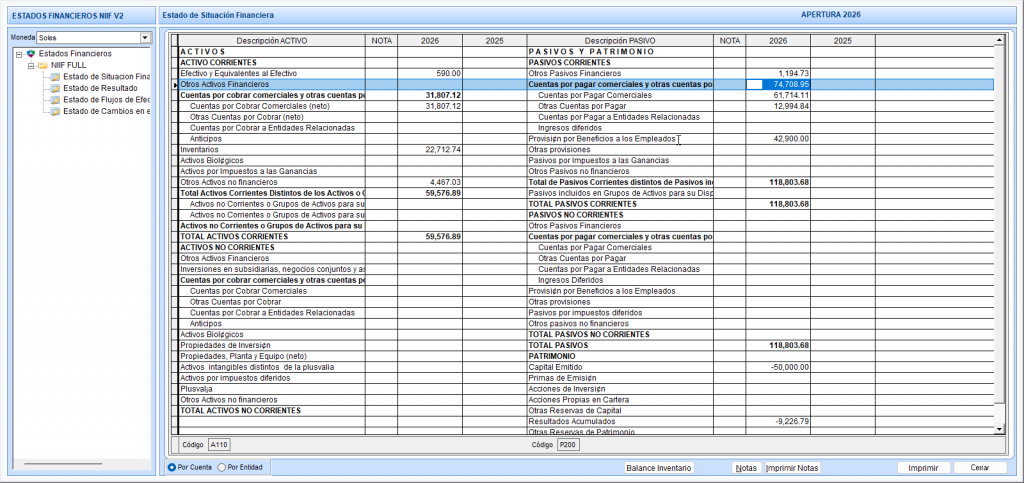Click the Provisión por Beneficios value 42,900.00

778,138
